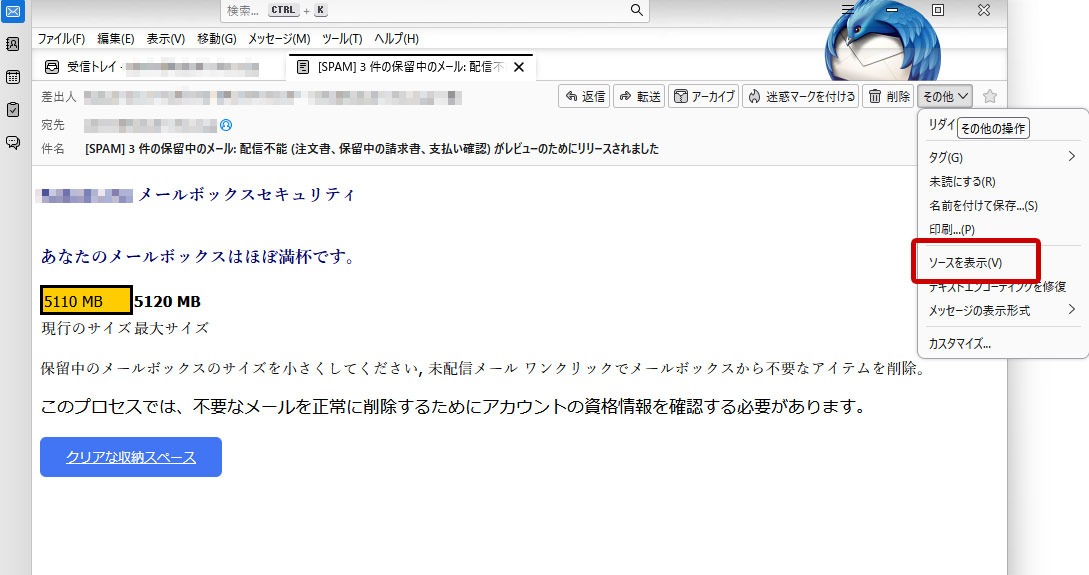
Task: Click the クリアな収納スペース link button
Action: 131,457
